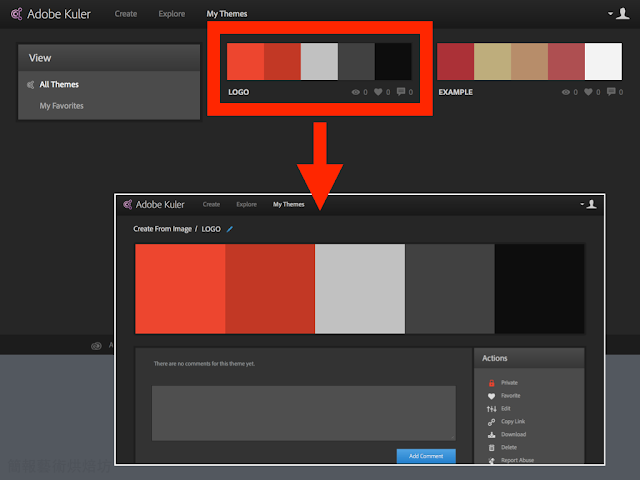The image size is (640, 480).
Task: Select the large black swatch in detail view
Action: (540, 289)
